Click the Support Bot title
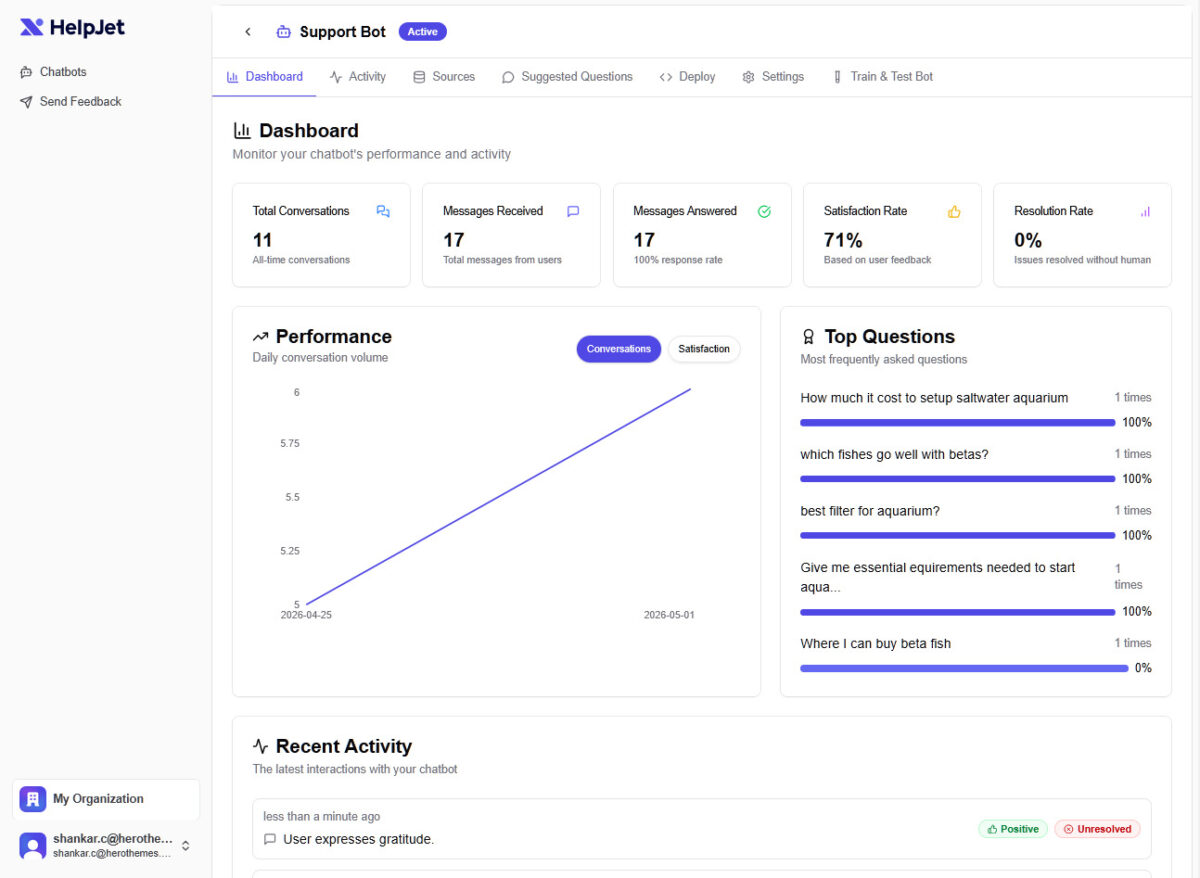The width and height of the screenshot is (1200, 878). click(x=342, y=32)
